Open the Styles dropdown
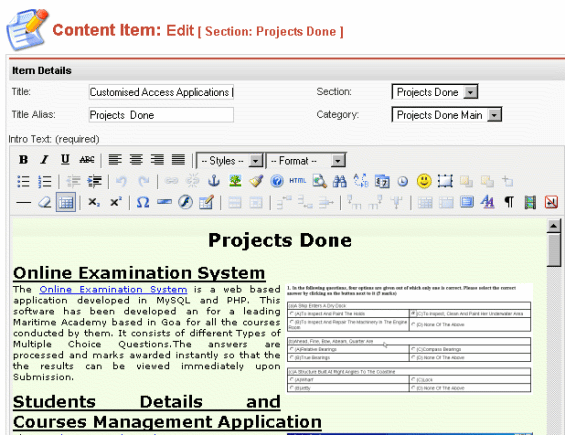The image size is (565, 435). 230,161
